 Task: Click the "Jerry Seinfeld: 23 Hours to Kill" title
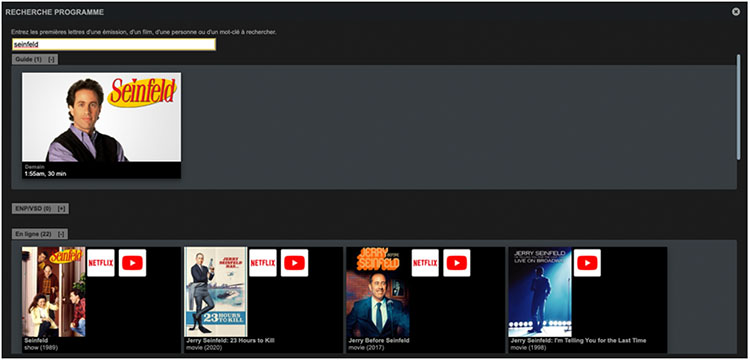click(231, 340)
